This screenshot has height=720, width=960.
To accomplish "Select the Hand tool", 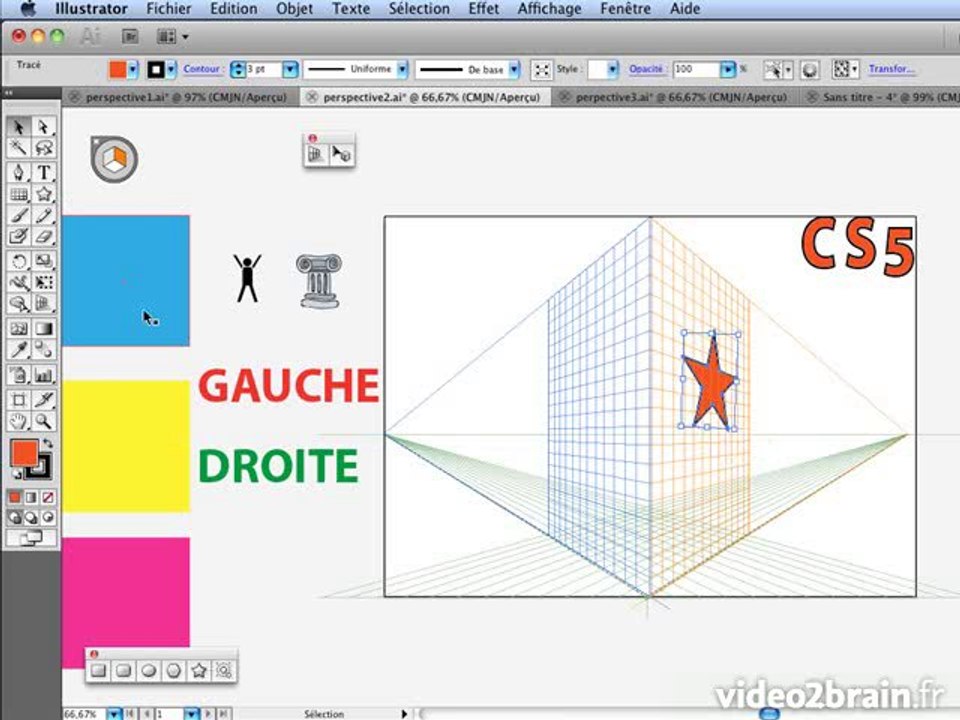I will 18,421.
